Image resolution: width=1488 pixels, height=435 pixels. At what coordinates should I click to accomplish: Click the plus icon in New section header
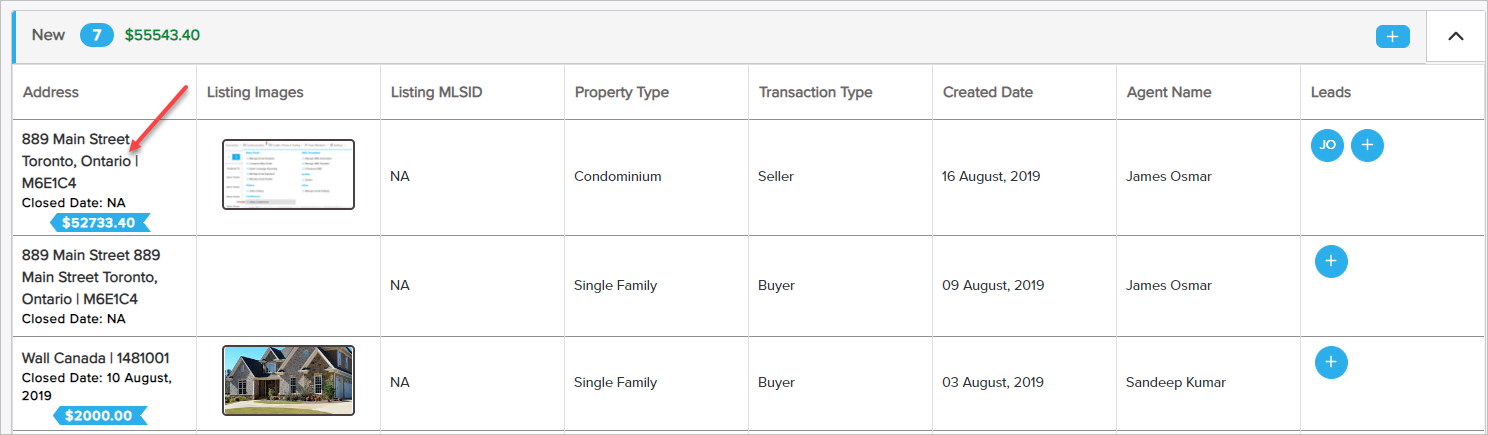(x=1392, y=36)
